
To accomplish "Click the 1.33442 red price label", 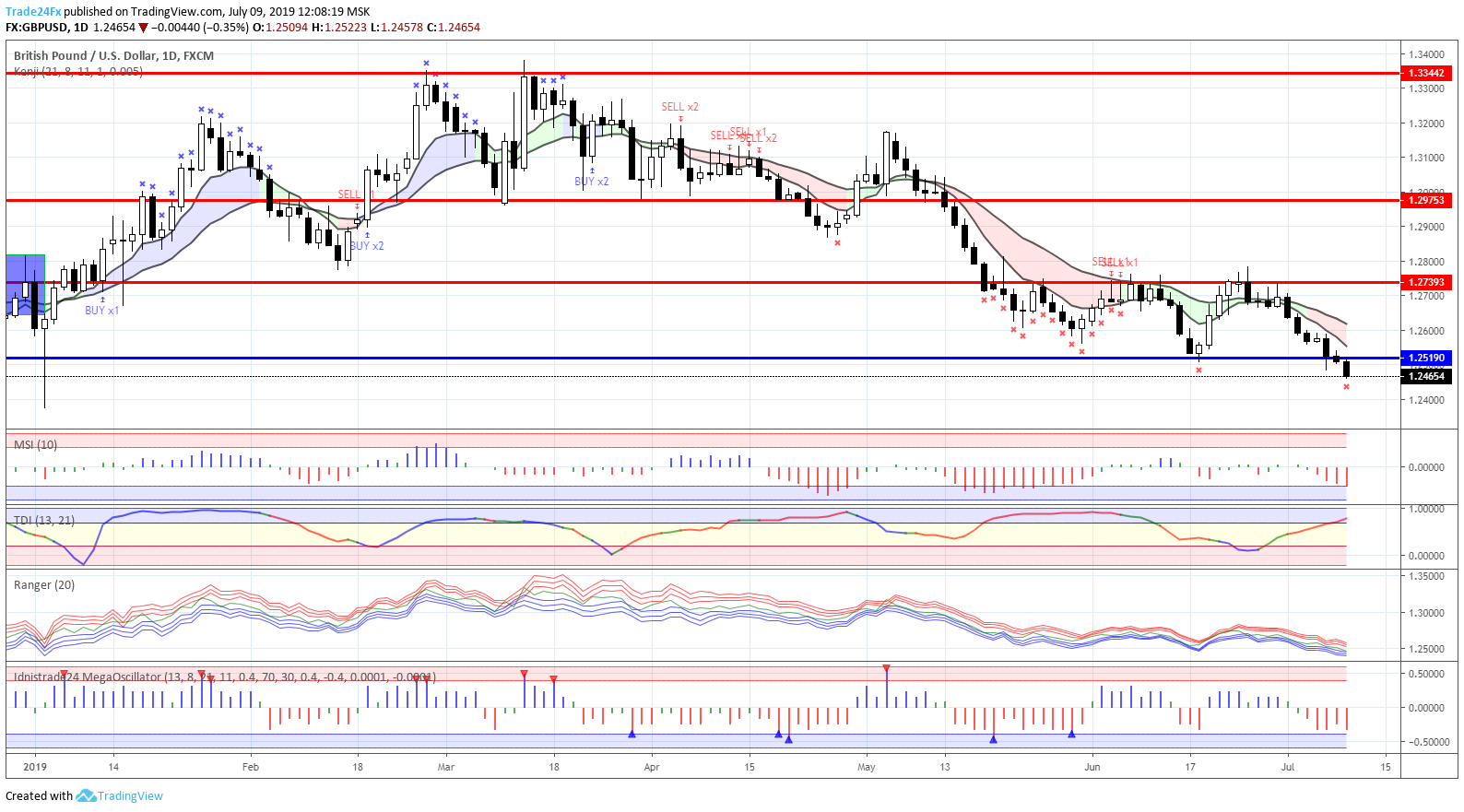I will point(1426,73).
